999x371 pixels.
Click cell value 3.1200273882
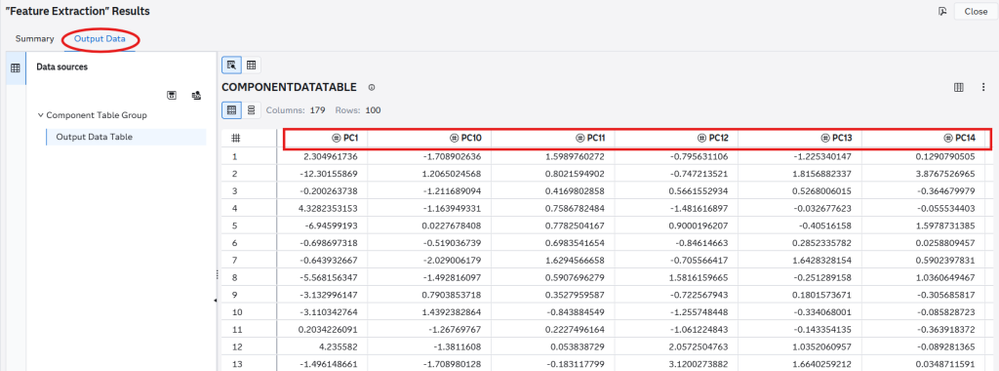(x=700, y=364)
